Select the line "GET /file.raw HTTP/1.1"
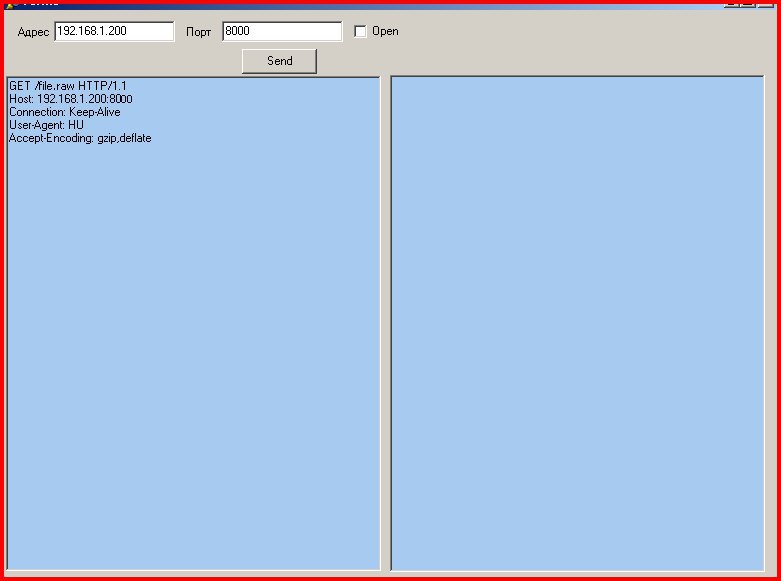Image resolution: width=781 pixels, height=581 pixels. [68, 86]
